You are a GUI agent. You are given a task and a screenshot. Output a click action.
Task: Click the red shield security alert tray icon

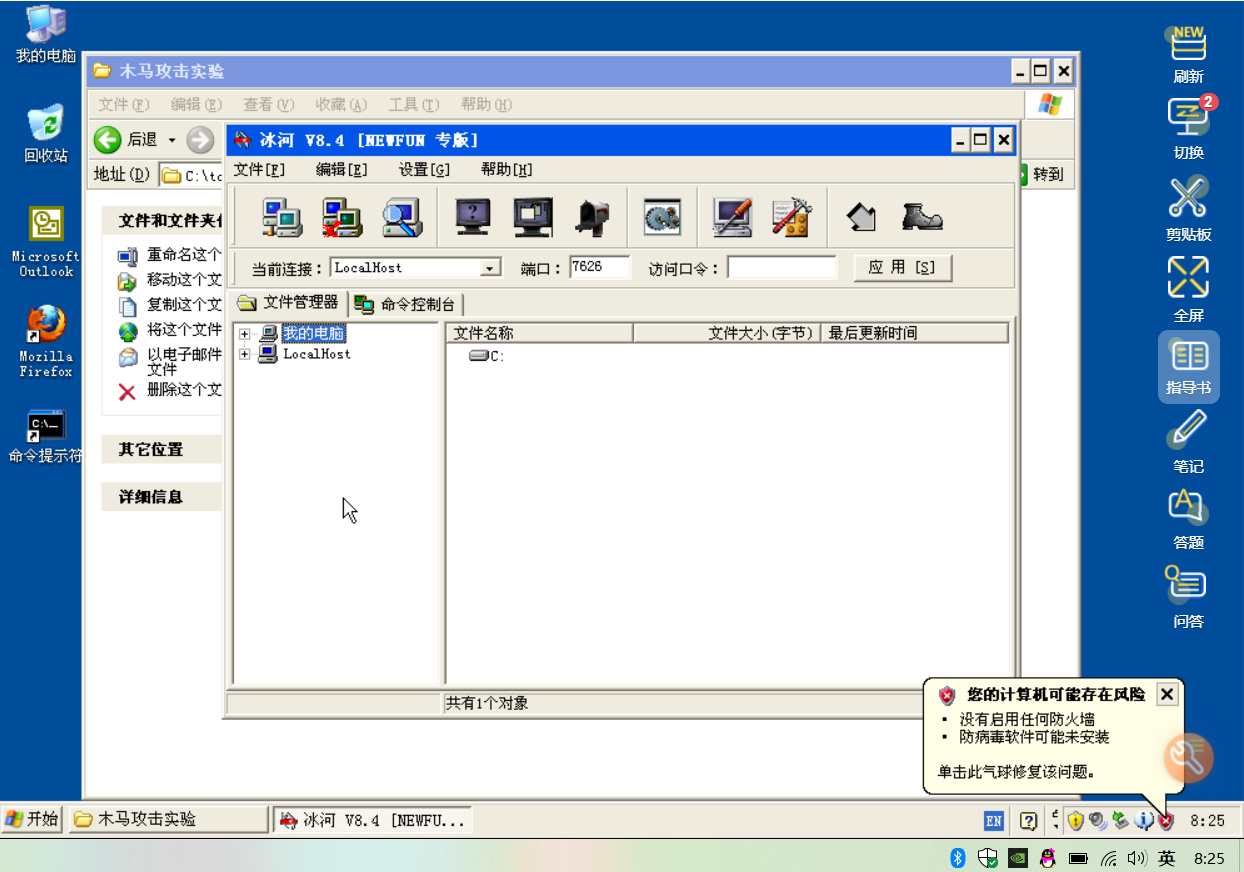[x=1165, y=821]
